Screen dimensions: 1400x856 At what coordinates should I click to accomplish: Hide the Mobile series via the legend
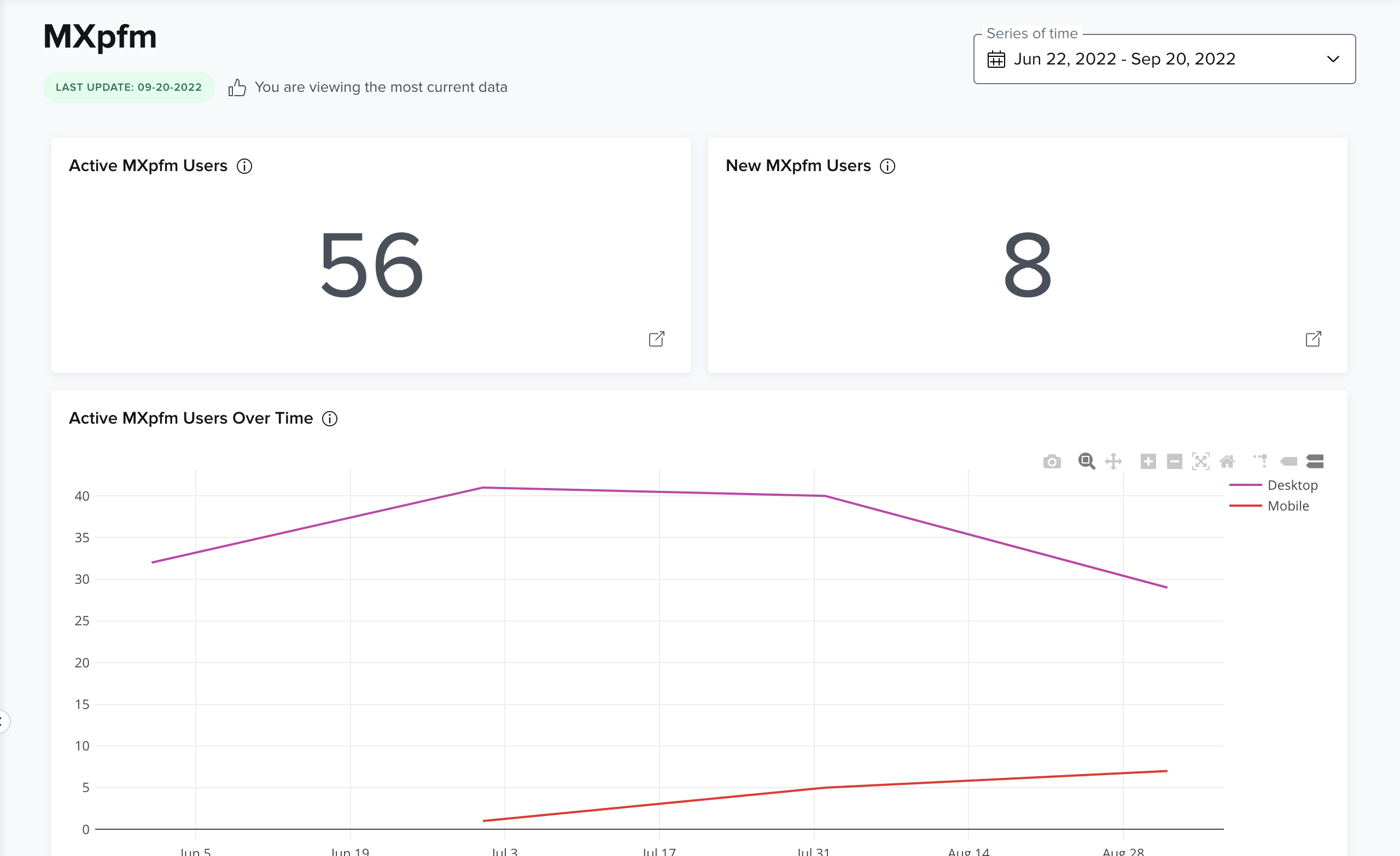(1288, 506)
